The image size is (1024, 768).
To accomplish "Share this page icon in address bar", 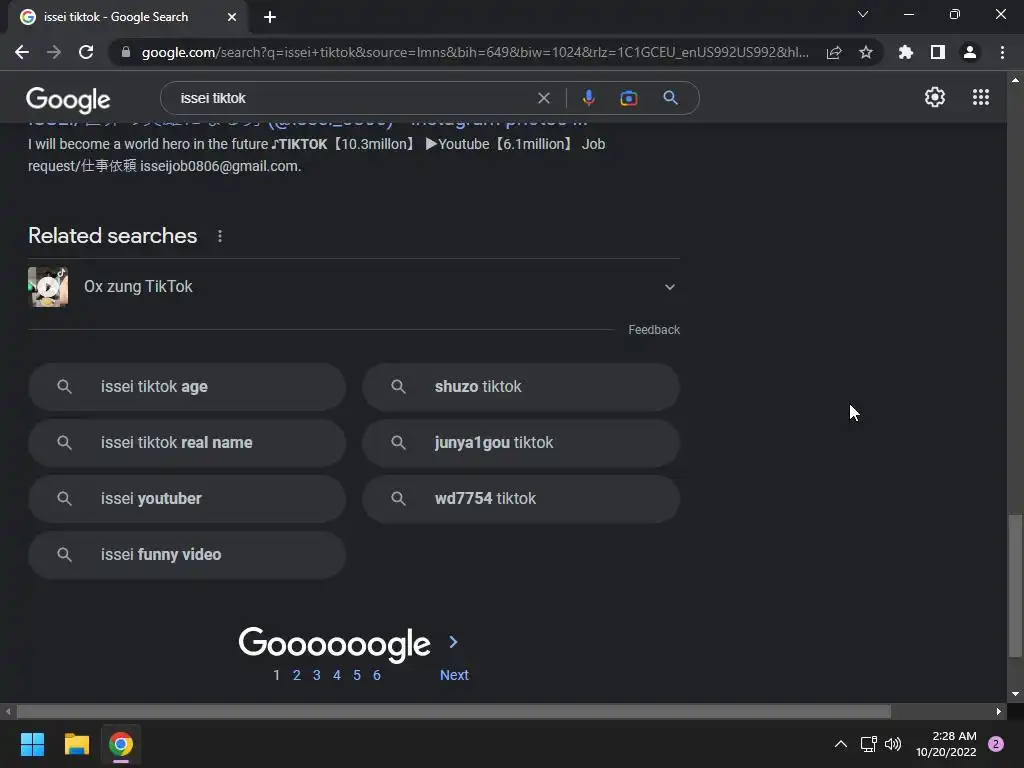I will (834, 52).
